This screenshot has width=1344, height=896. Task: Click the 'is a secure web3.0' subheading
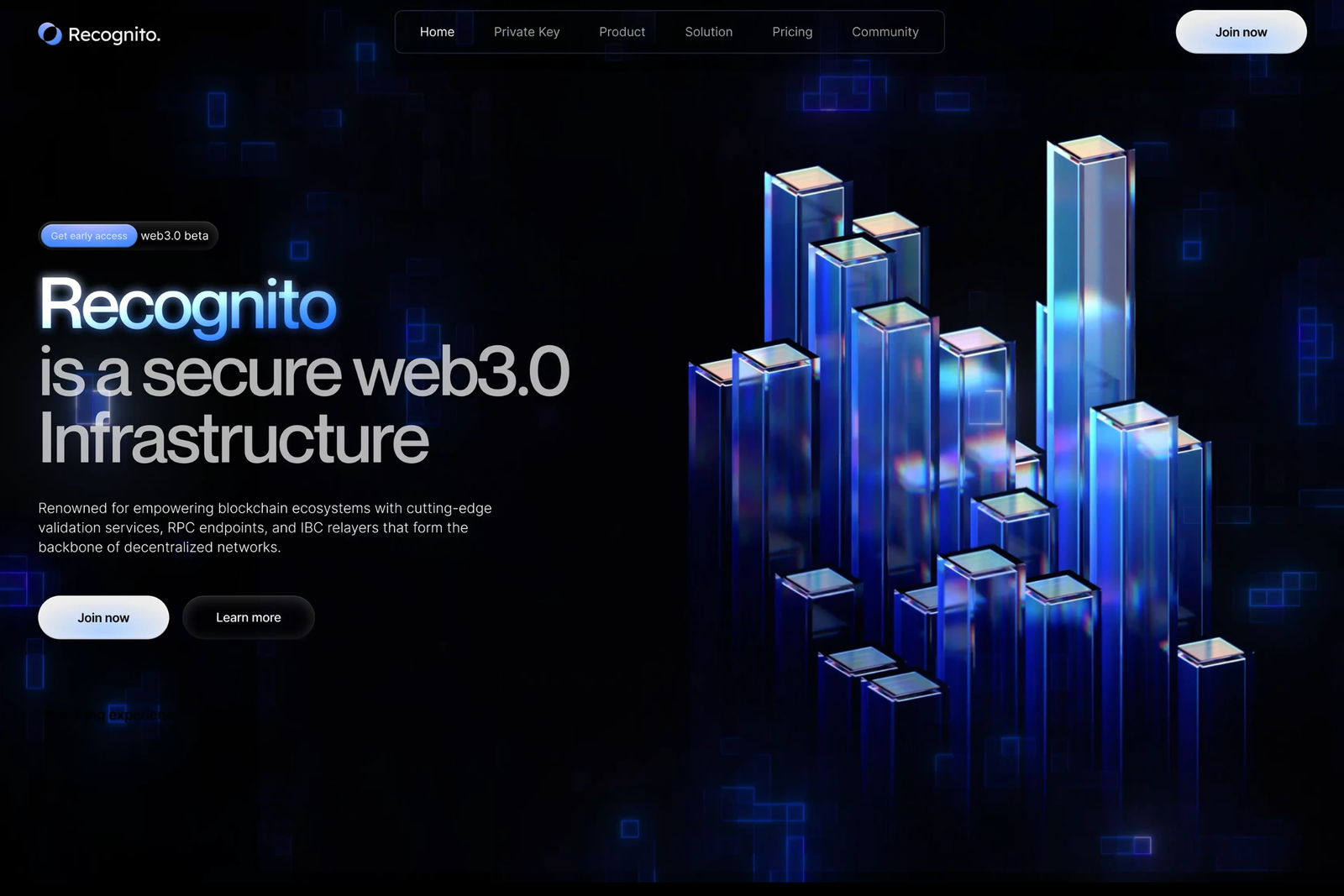tap(304, 372)
